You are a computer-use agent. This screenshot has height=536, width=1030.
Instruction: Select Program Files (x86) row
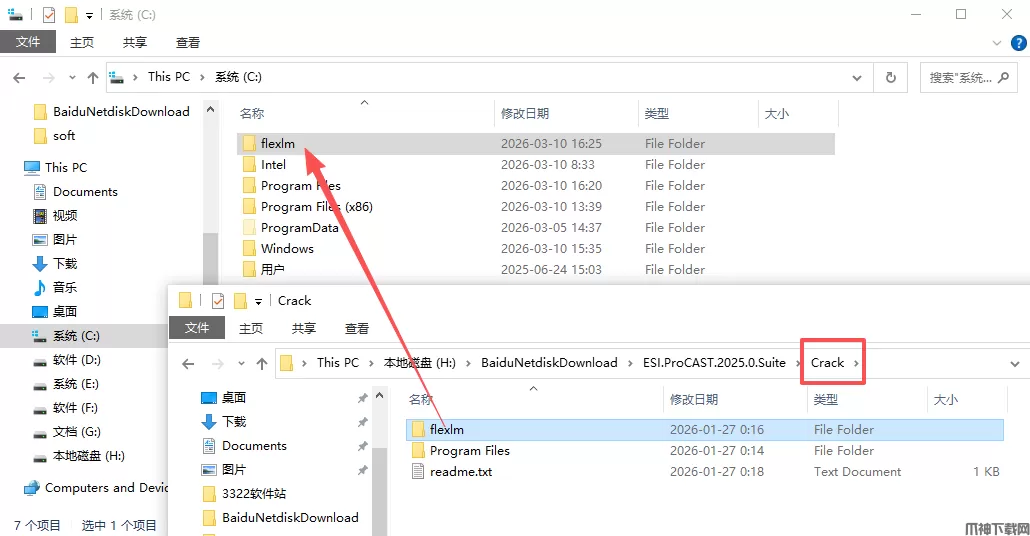(x=535, y=206)
